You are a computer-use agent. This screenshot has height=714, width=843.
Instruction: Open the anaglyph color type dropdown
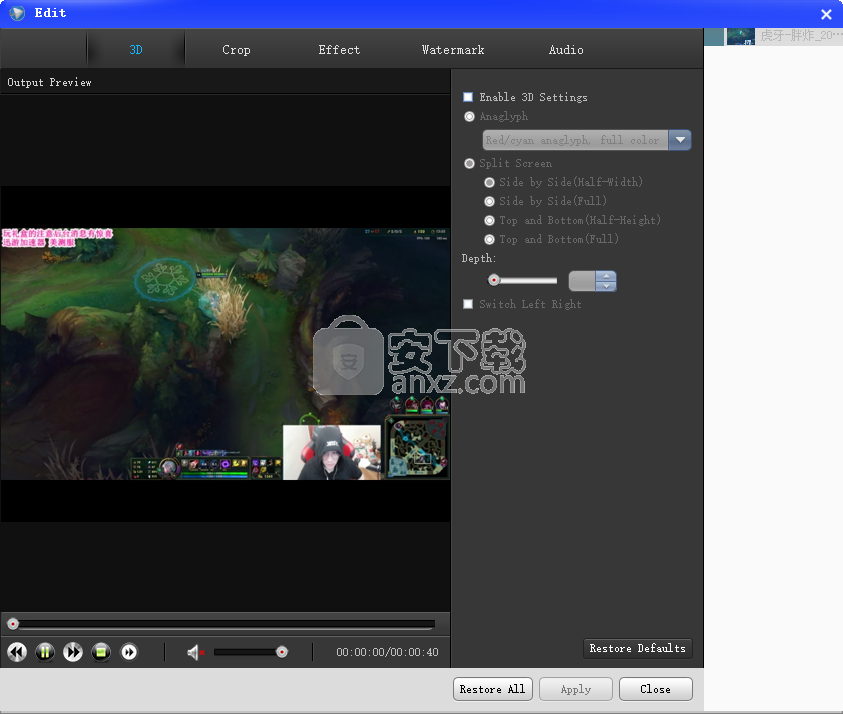[680, 141]
